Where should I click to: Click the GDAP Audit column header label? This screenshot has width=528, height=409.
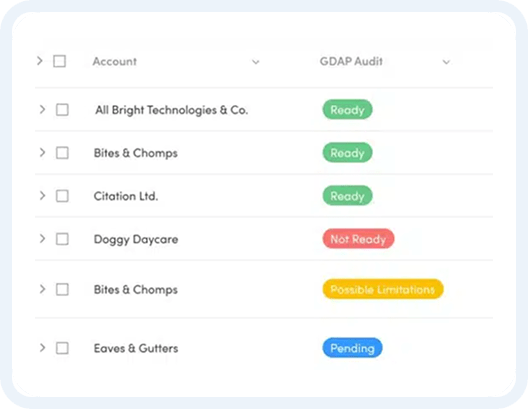click(351, 61)
